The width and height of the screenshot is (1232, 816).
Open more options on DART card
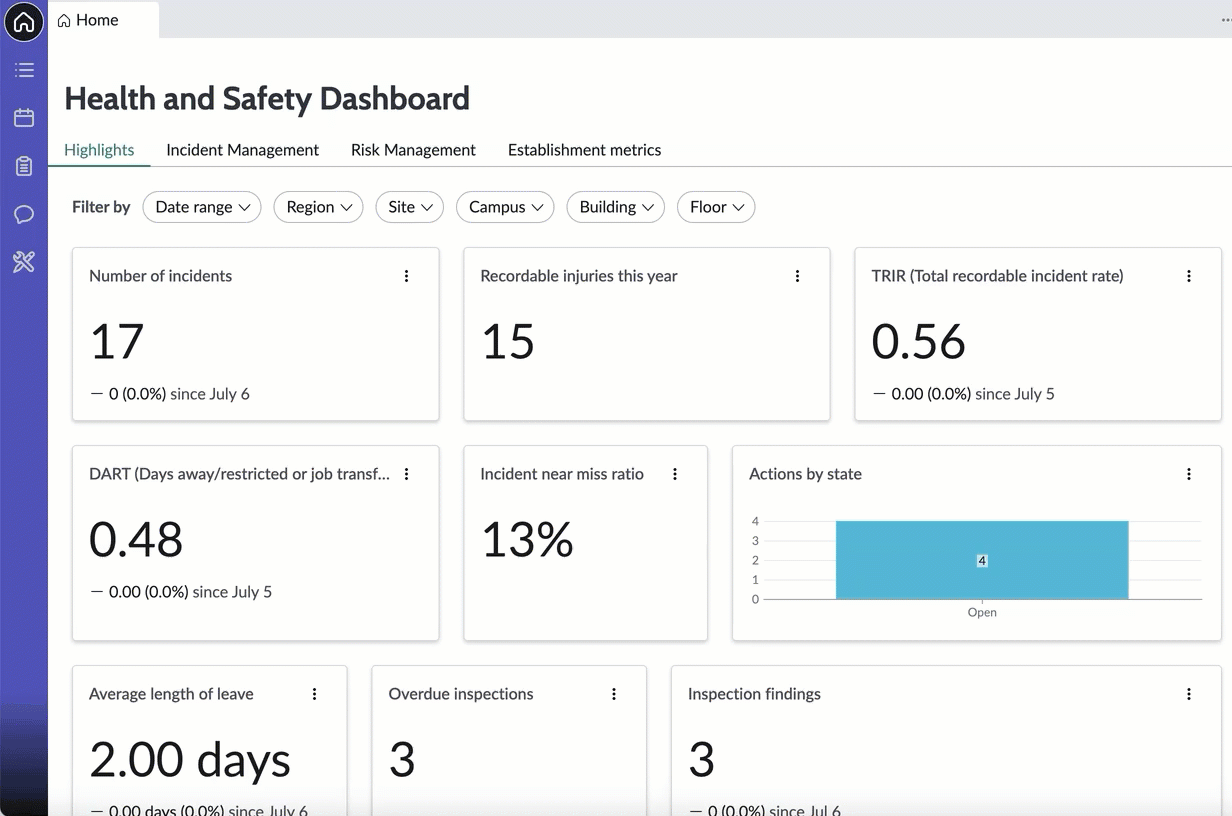(x=406, y=474)
